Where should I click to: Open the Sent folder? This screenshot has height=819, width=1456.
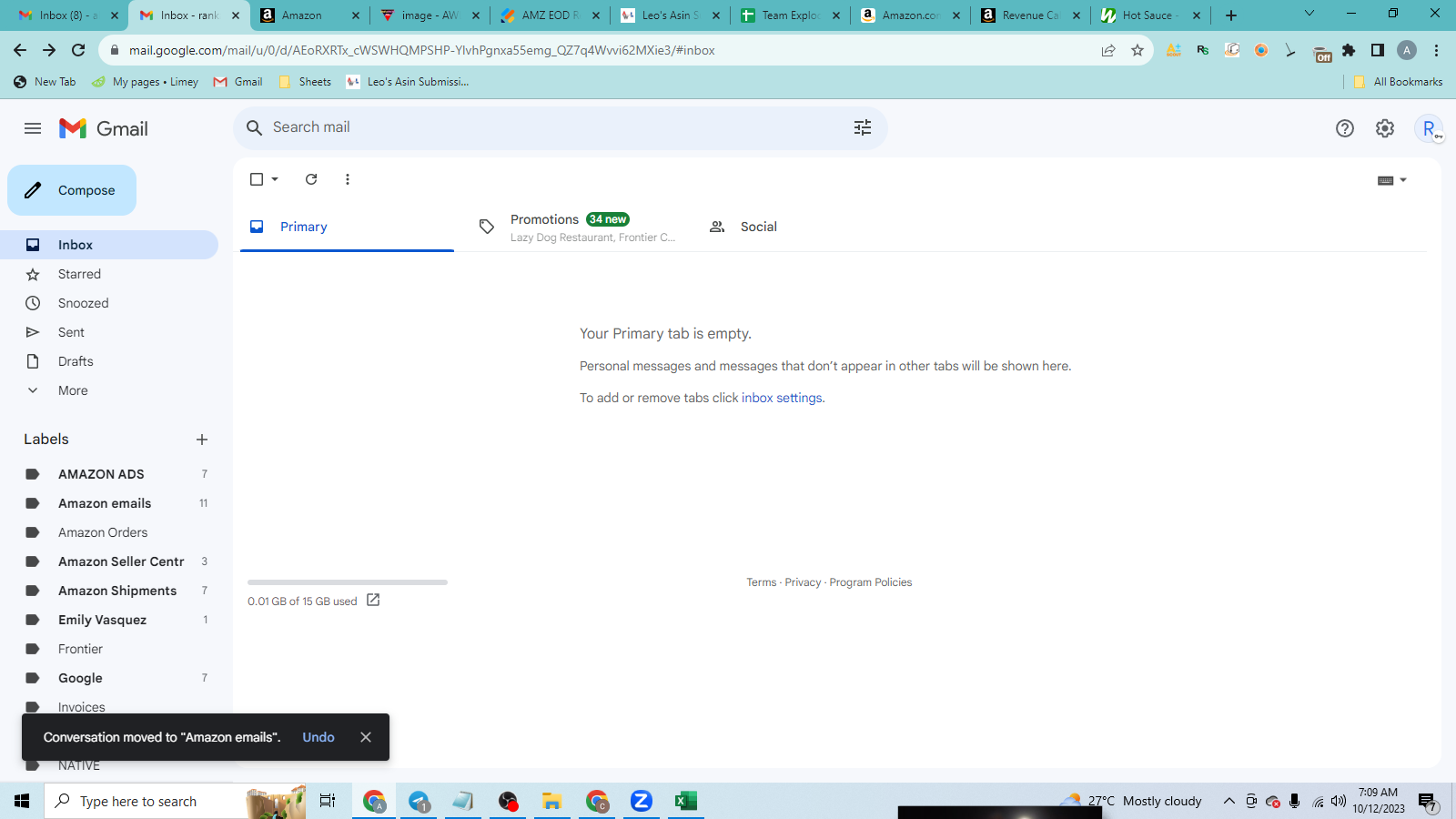point(109,332)
